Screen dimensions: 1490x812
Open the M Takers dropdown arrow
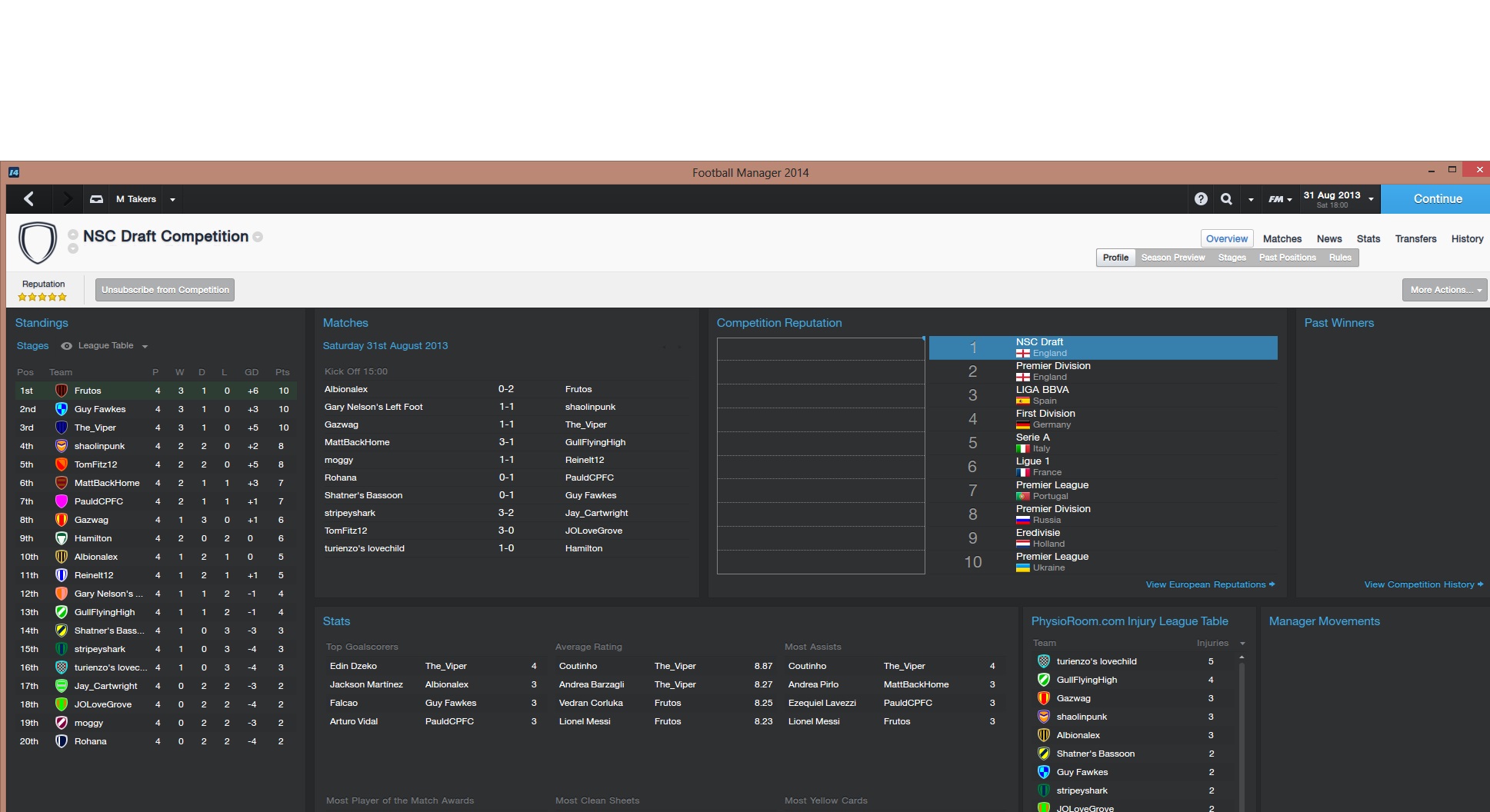172,200
